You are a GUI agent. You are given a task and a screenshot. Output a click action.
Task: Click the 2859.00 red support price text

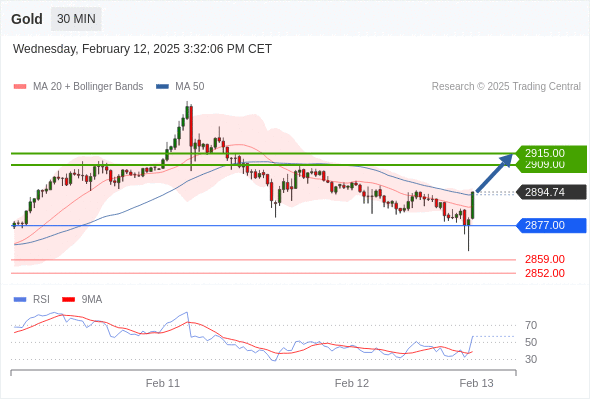(545, 259)
